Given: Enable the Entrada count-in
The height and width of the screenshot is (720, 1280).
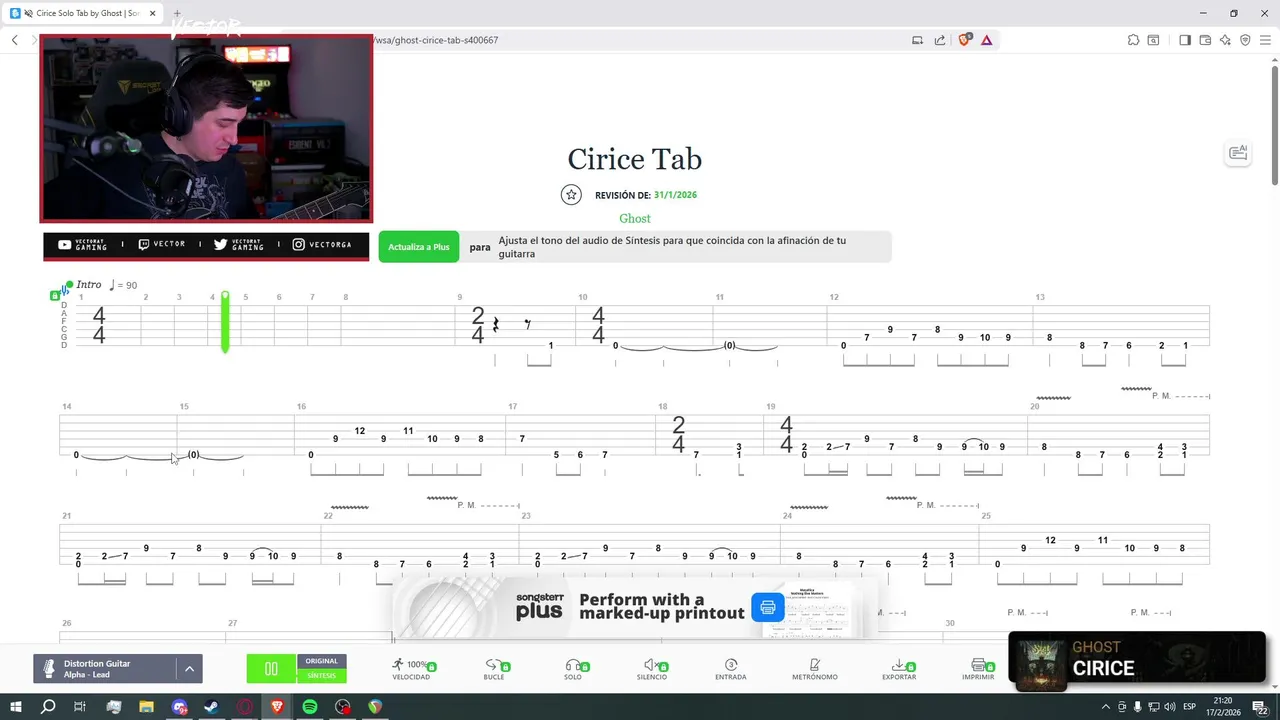Looking at the screenshot, I should pos(731,669).
